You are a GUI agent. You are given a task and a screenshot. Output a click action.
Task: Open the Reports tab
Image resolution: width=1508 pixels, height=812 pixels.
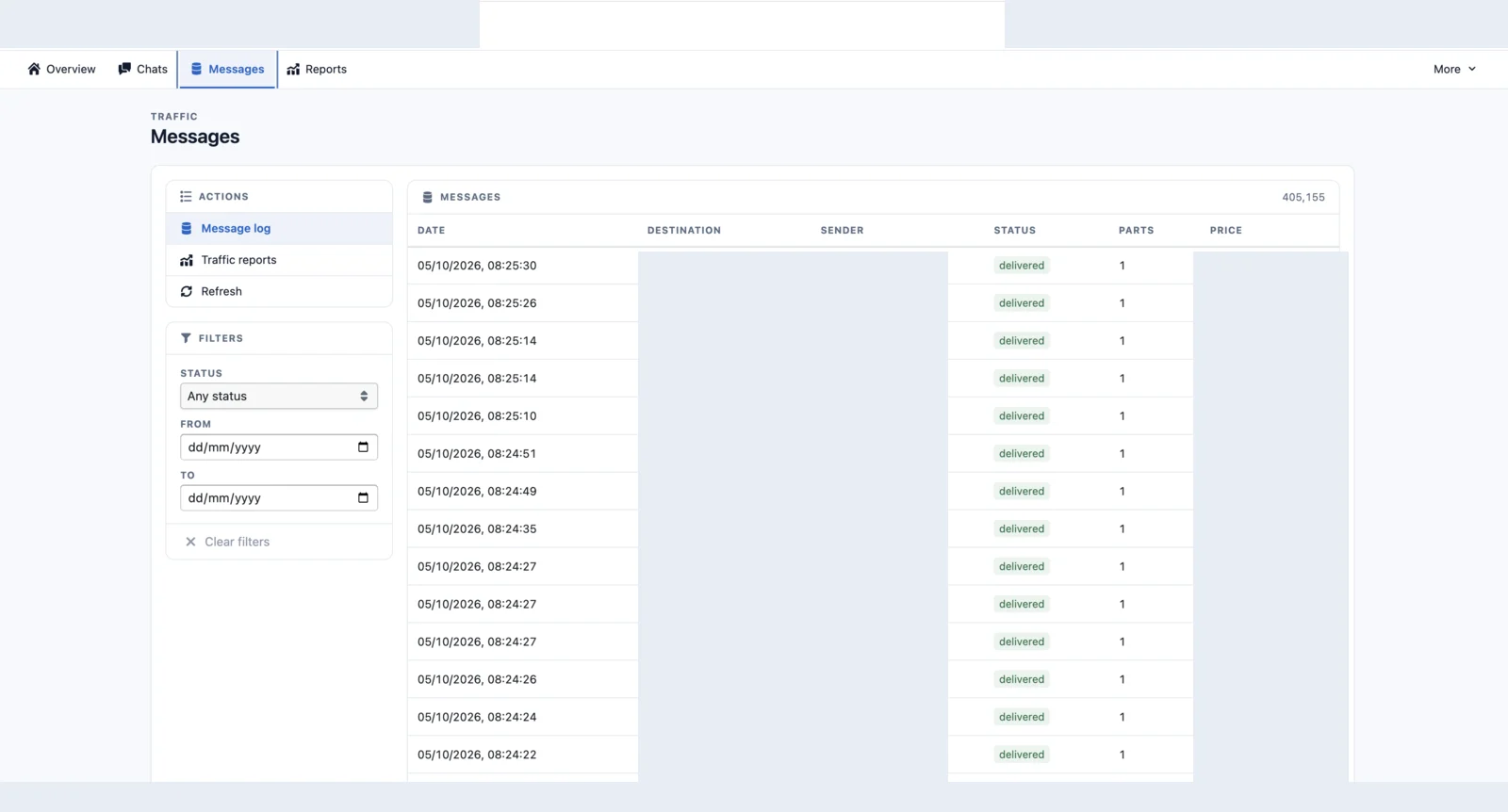(317, 69)
